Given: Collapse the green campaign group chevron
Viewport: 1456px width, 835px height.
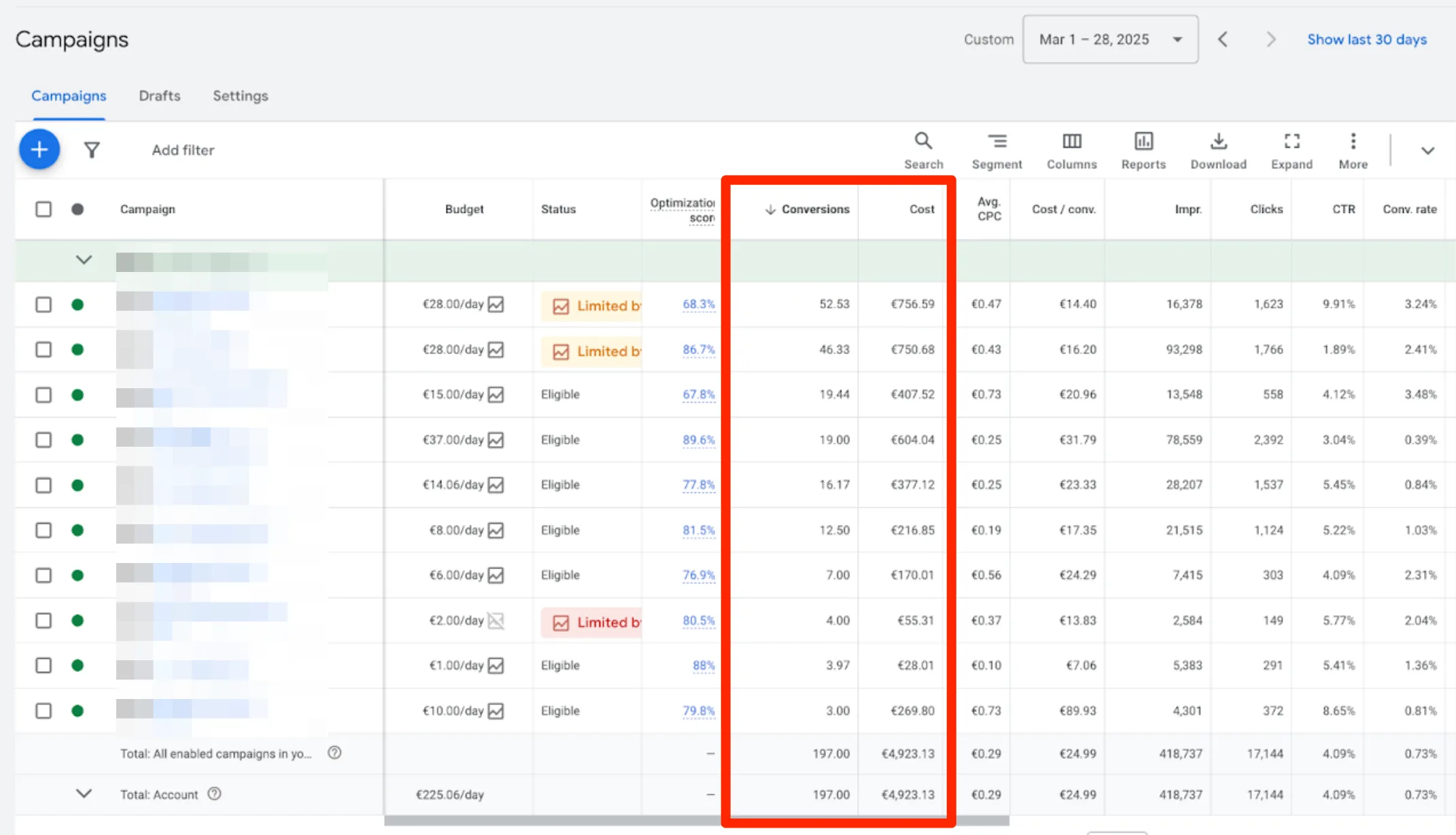Looking at the screenshot, I should pyautogui.click(x=84, y=260).
